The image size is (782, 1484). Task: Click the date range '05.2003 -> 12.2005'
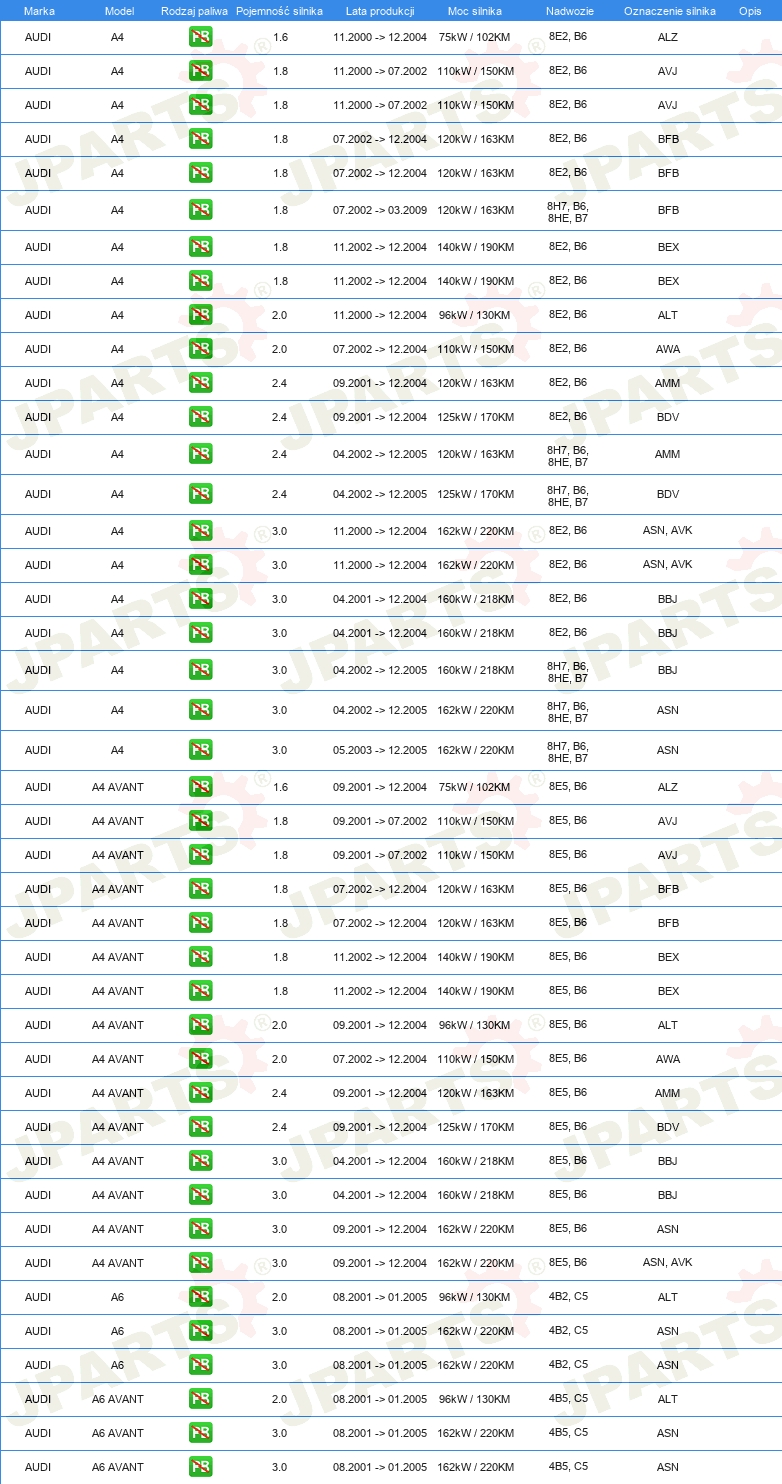point(380,750)
